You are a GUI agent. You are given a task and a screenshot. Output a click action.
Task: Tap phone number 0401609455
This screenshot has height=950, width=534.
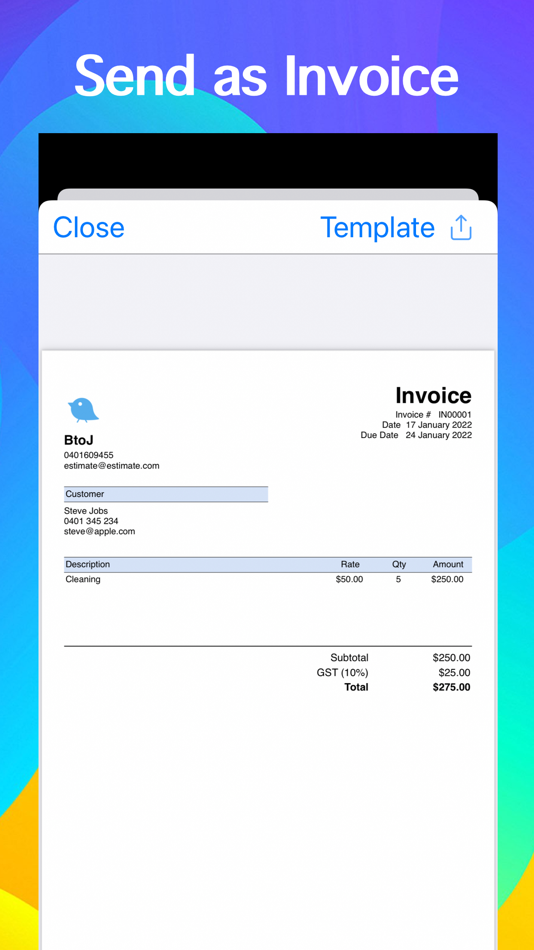88,455
